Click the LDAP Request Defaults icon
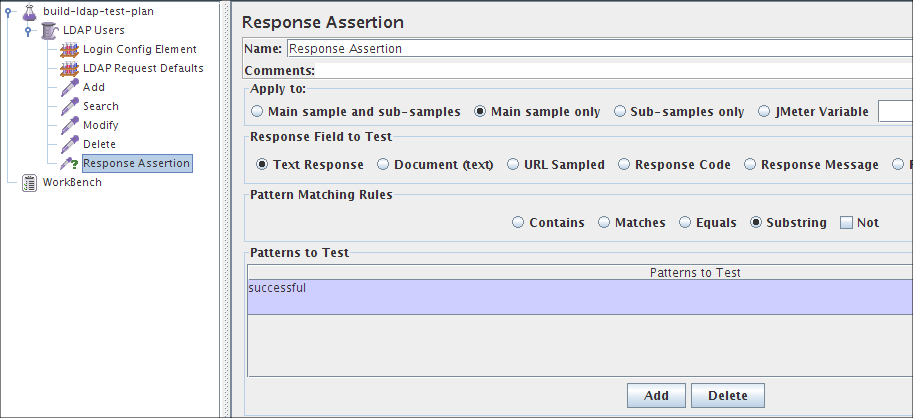Image resolution: width=913 pixels, height=418 pixels. (69, 68)
